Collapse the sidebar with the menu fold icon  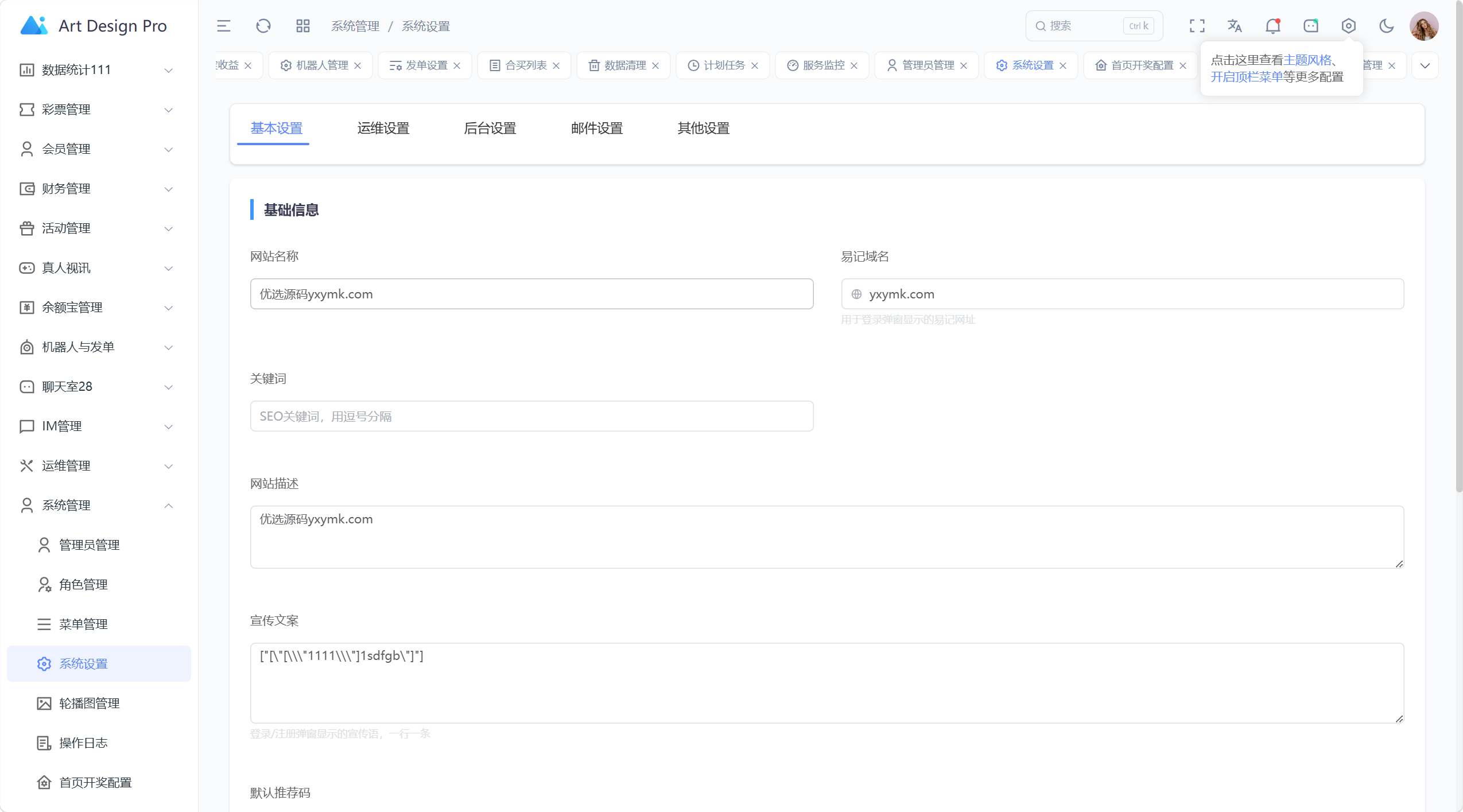223,26
